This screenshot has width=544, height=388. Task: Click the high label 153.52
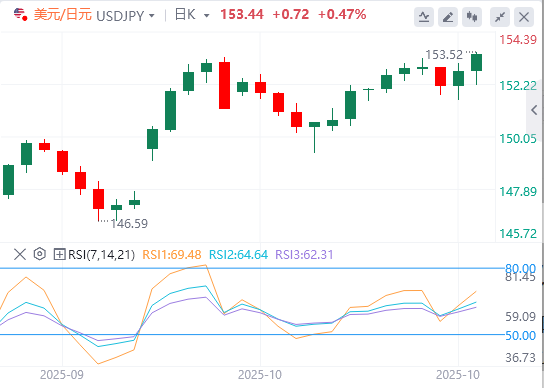coord(444,55)
